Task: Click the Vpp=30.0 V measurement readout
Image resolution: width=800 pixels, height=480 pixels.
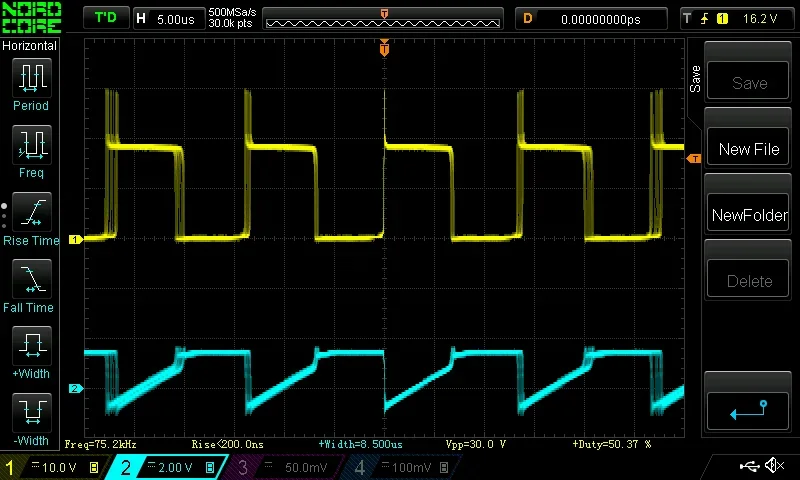Action: point(476,444)
